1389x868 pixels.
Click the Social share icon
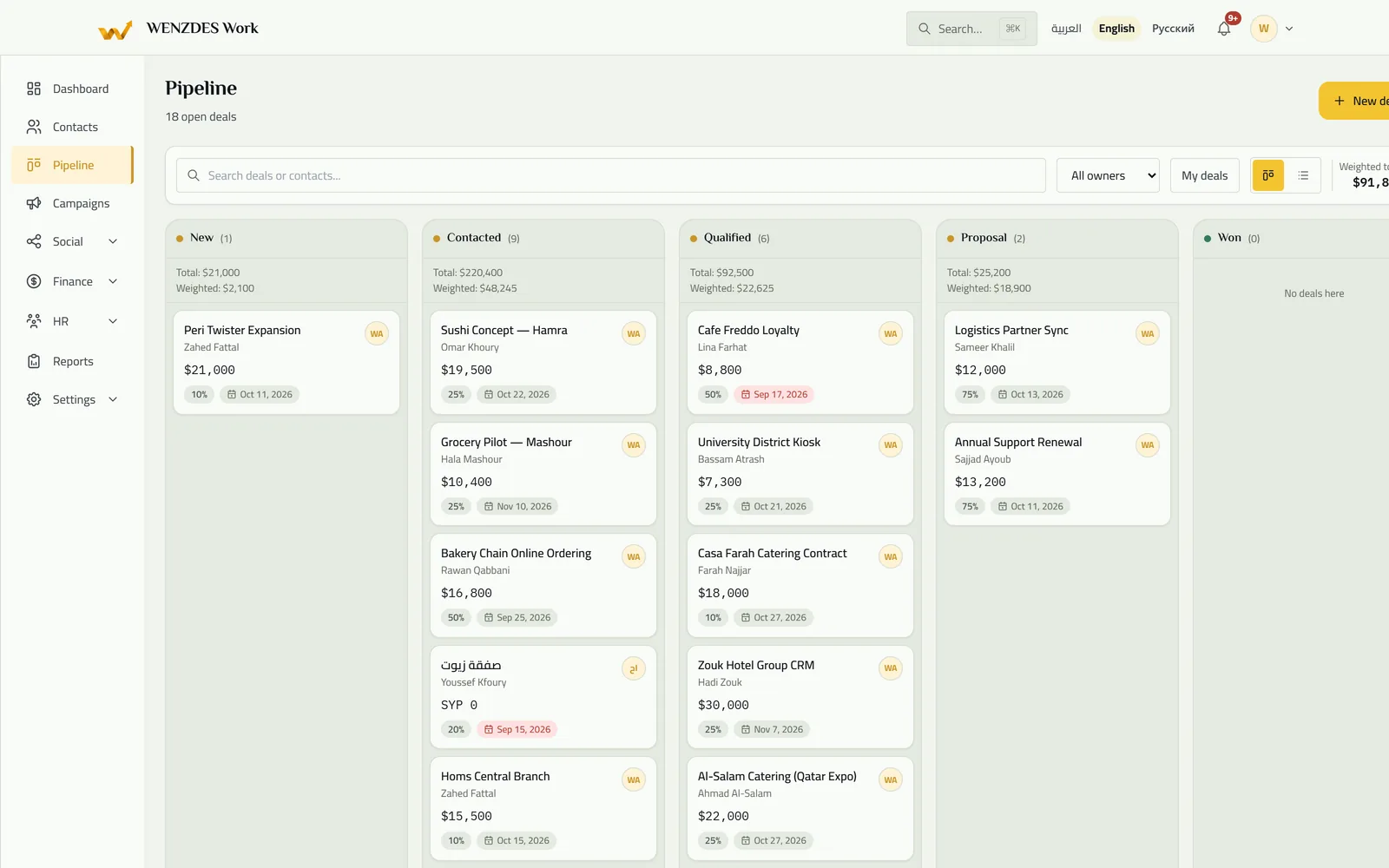pos(34,241)
